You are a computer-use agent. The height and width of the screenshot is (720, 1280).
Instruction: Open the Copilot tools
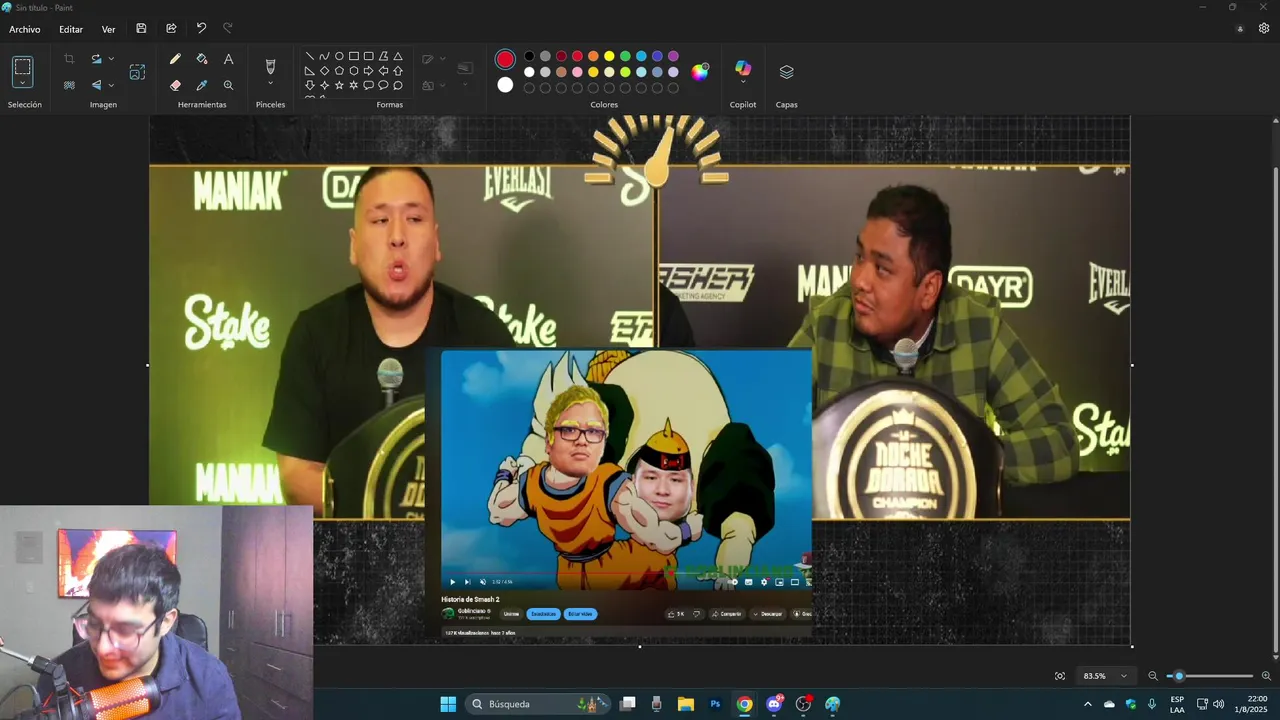742,68
